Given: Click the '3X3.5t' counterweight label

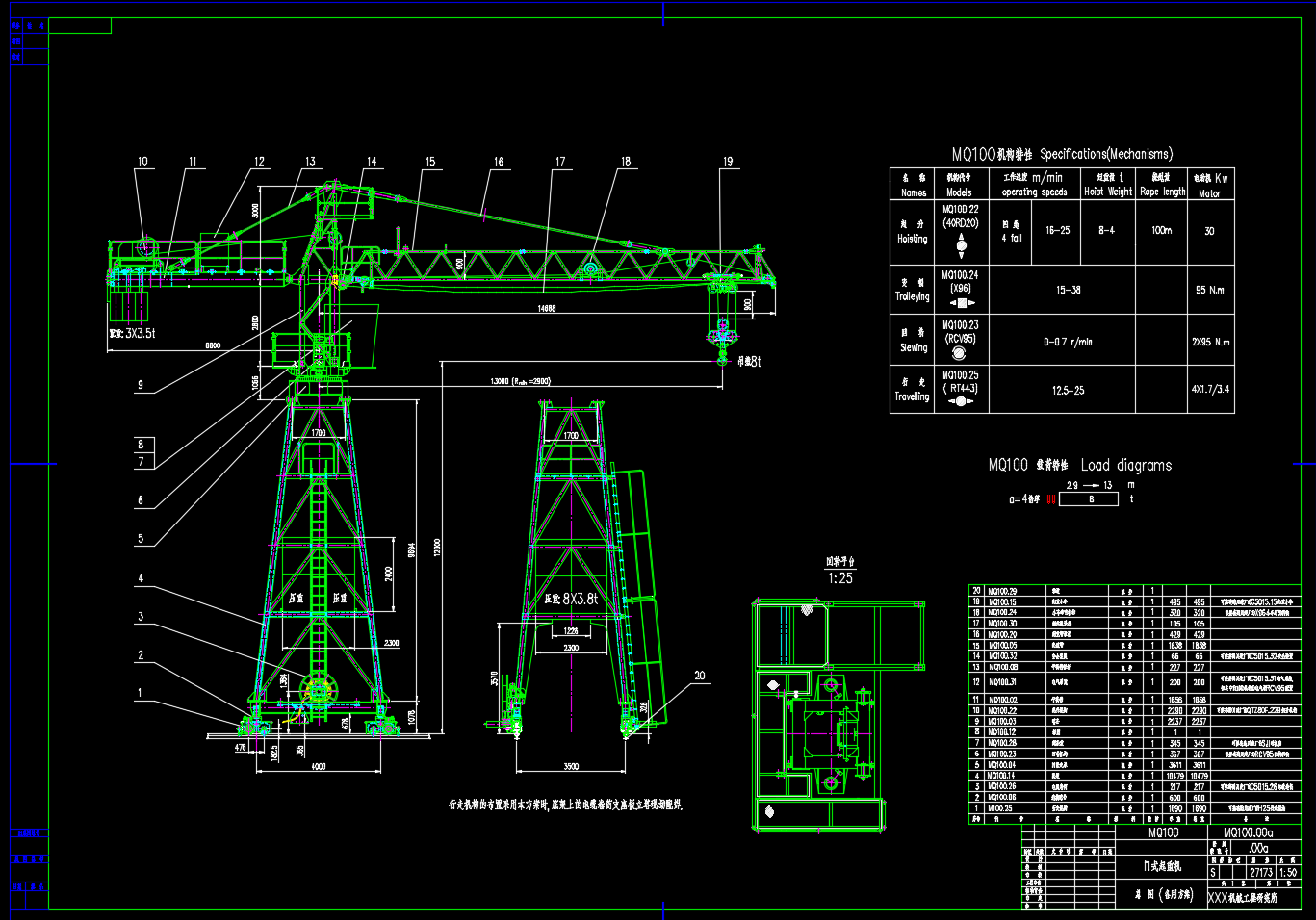Looking at the screenshot, I should pyautogui.click(x=141, y=333).
